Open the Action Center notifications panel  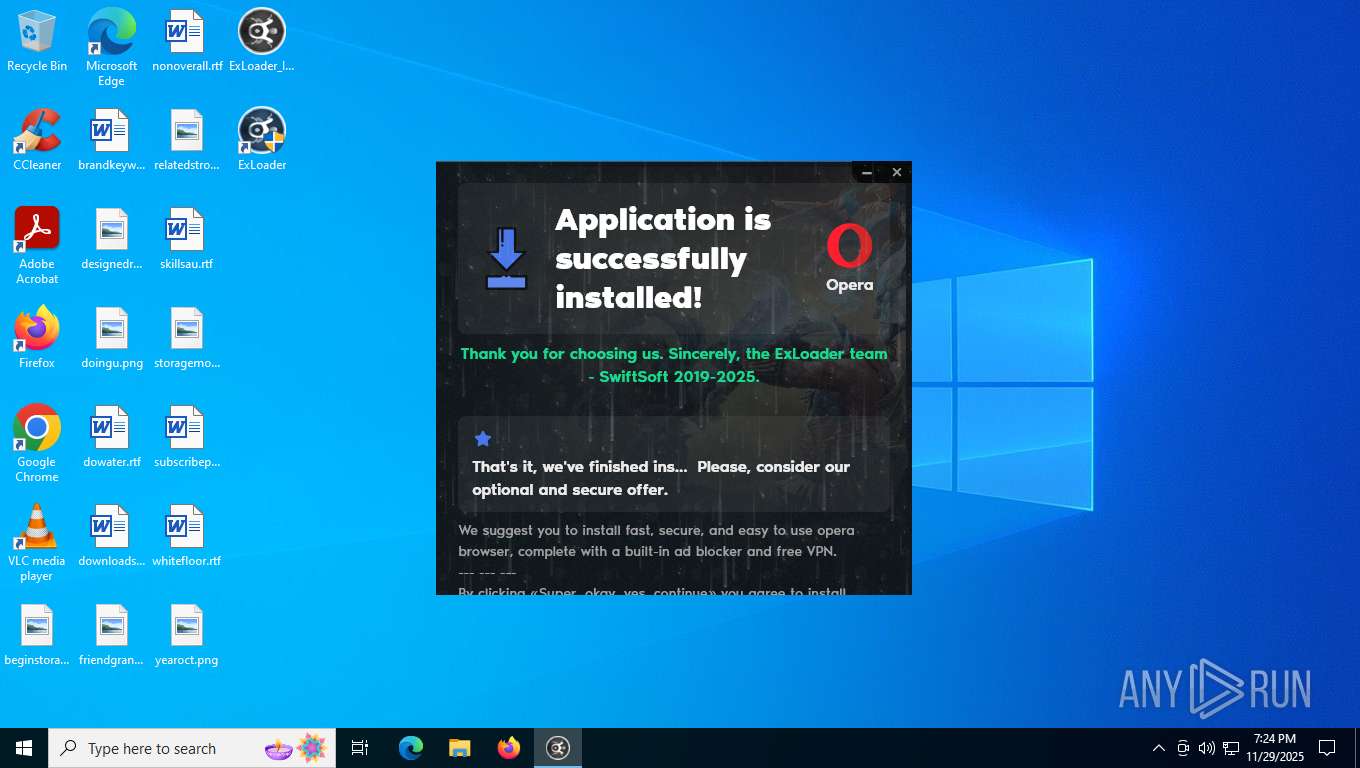pos(1328,748)
